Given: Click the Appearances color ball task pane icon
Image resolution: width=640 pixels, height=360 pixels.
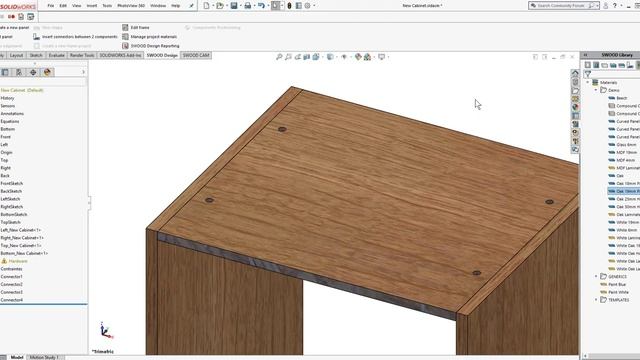Looking at the screenshot, I should 575,107.
